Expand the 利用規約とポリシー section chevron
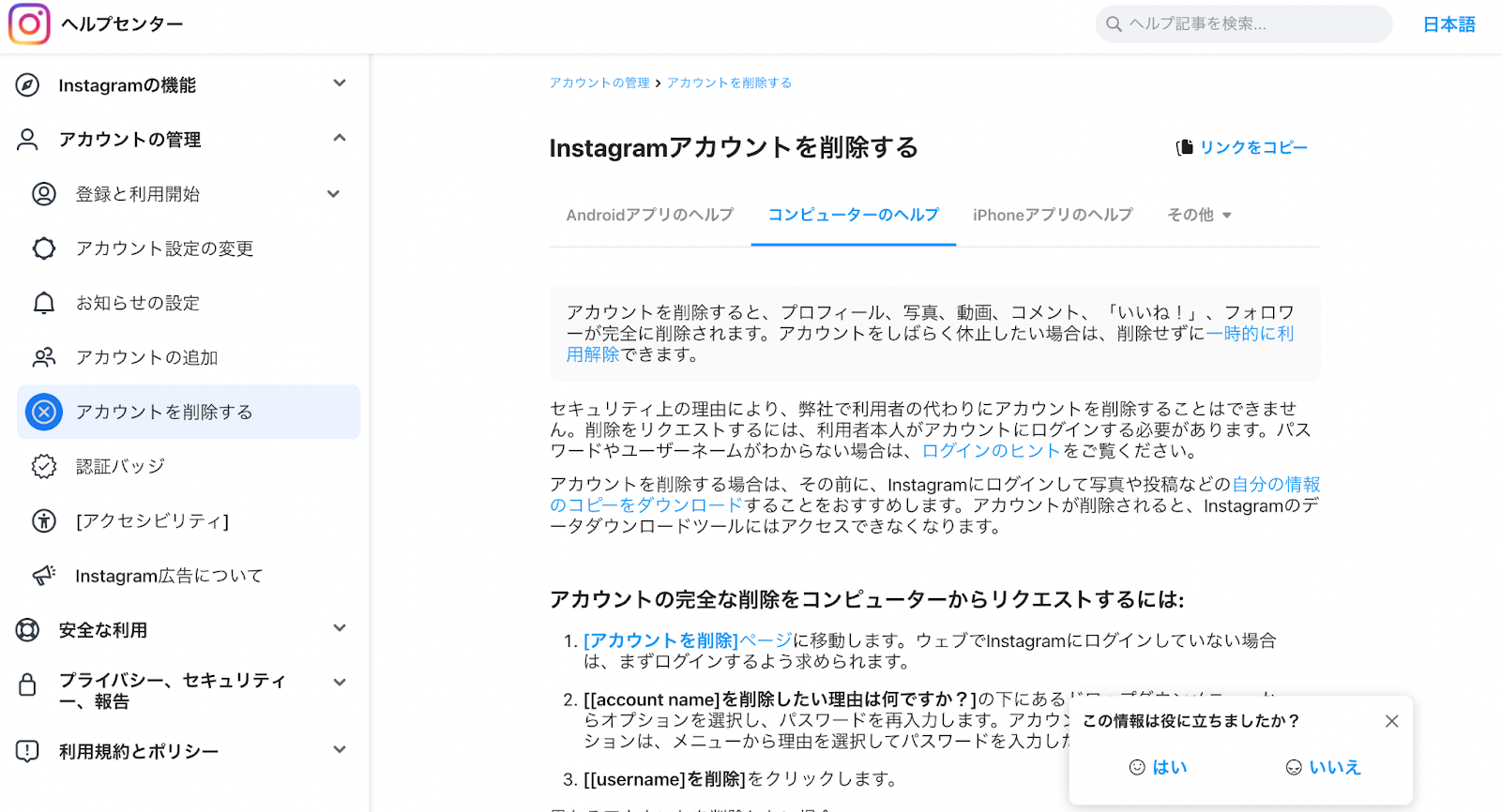Image resolution: width=1501 pixels, height=812 pixels. [x=340, y=749]
